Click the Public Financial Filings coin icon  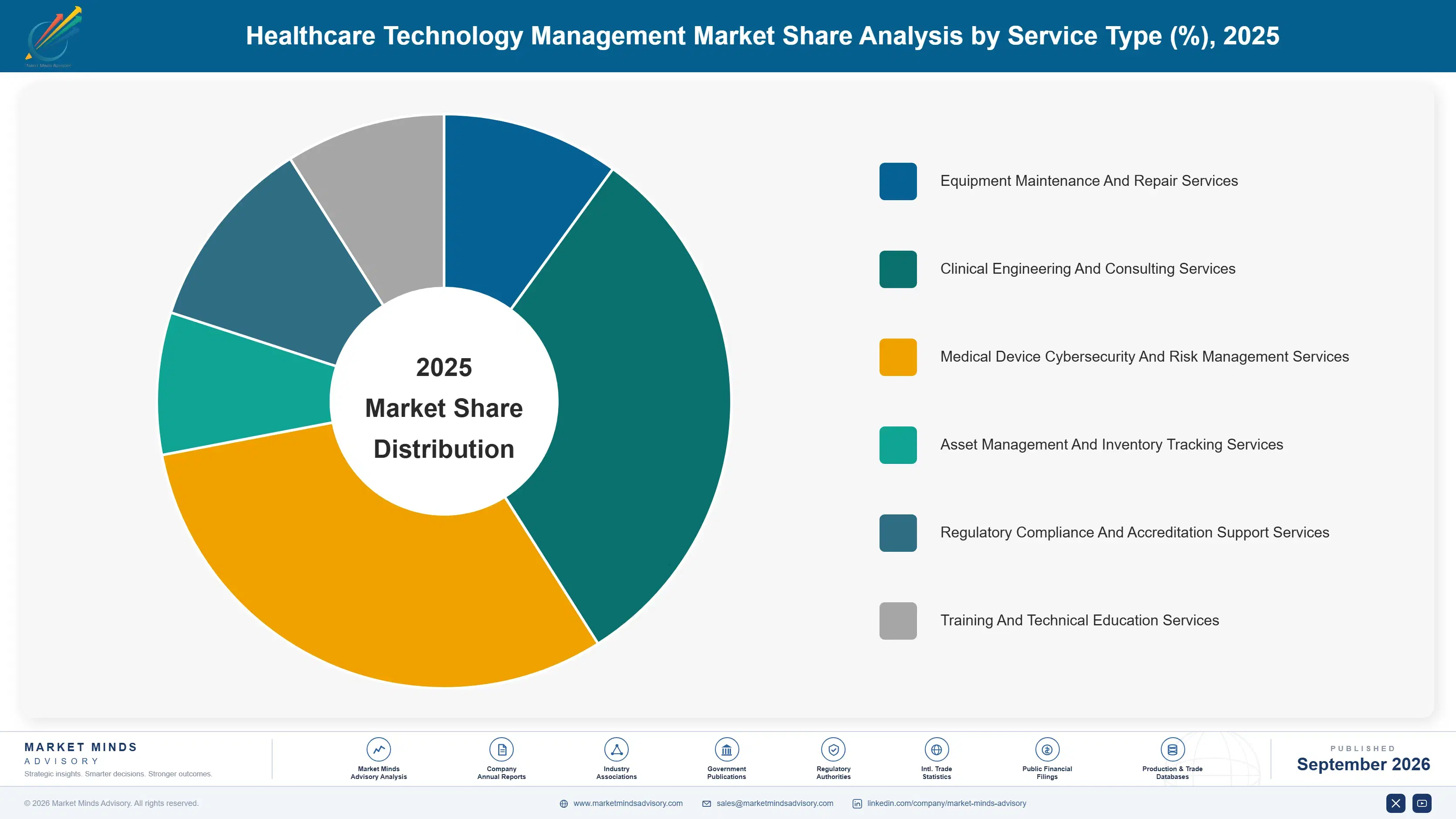pyautogui.click(x=1047, y=749)
